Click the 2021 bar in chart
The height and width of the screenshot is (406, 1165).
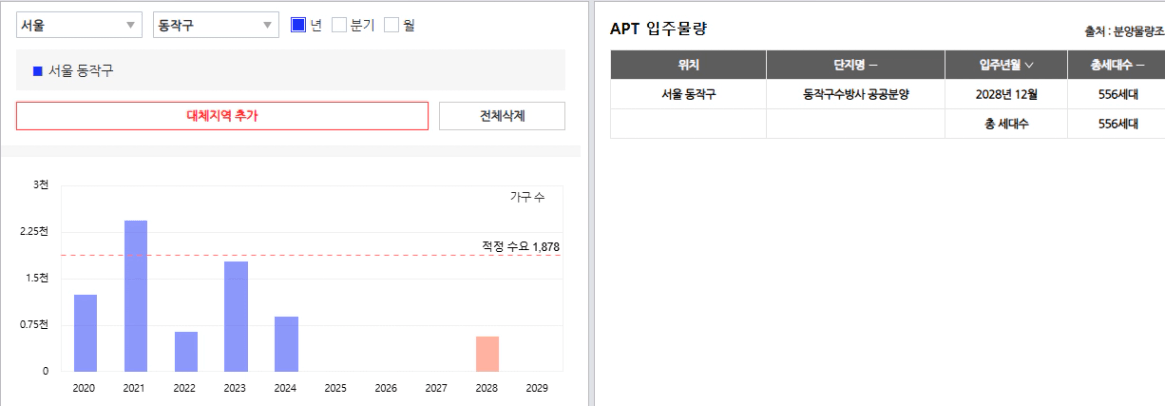click(x=136, y=296)
